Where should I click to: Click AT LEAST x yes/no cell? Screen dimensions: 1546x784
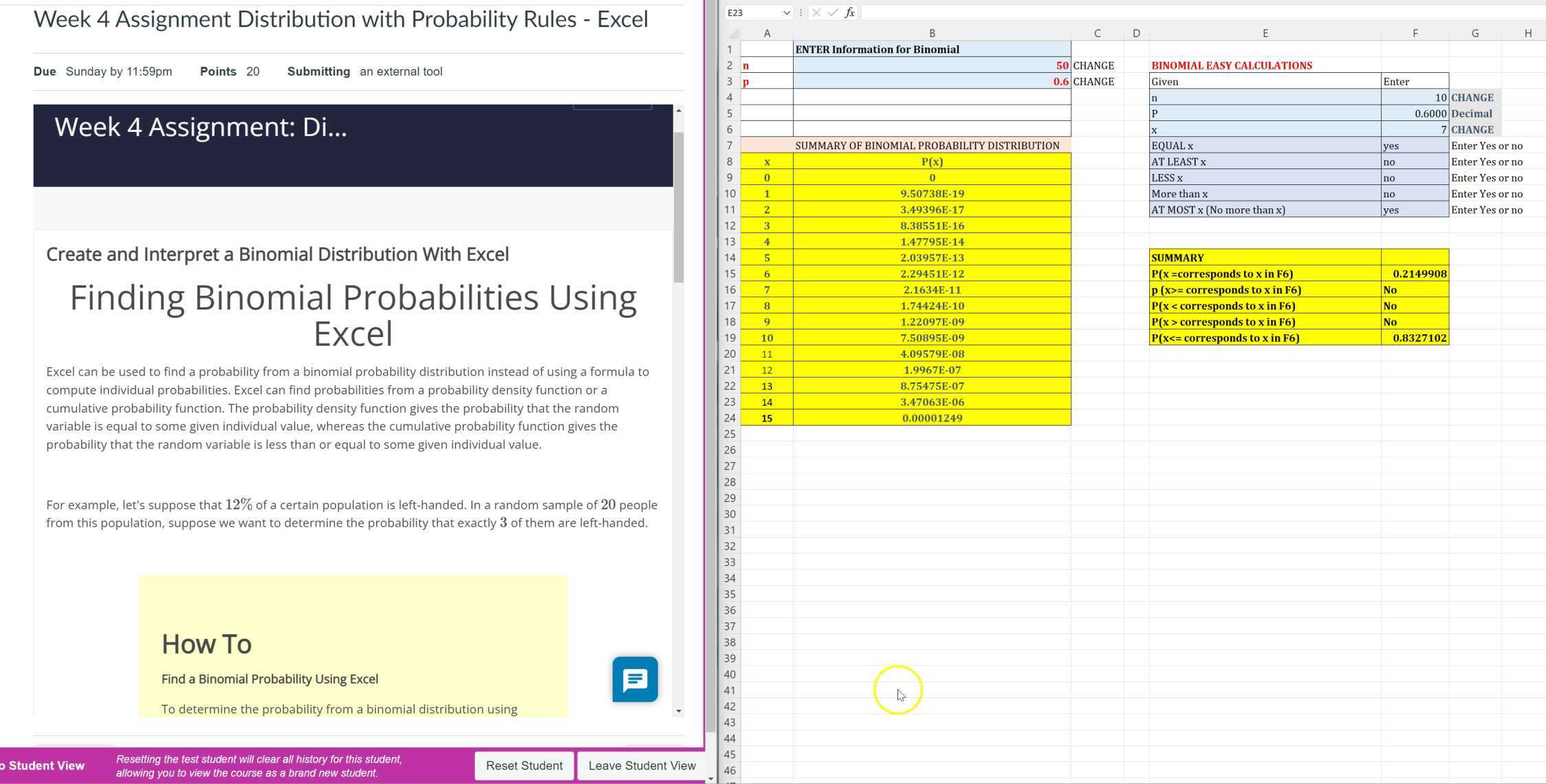click(x=1414, y=162)
